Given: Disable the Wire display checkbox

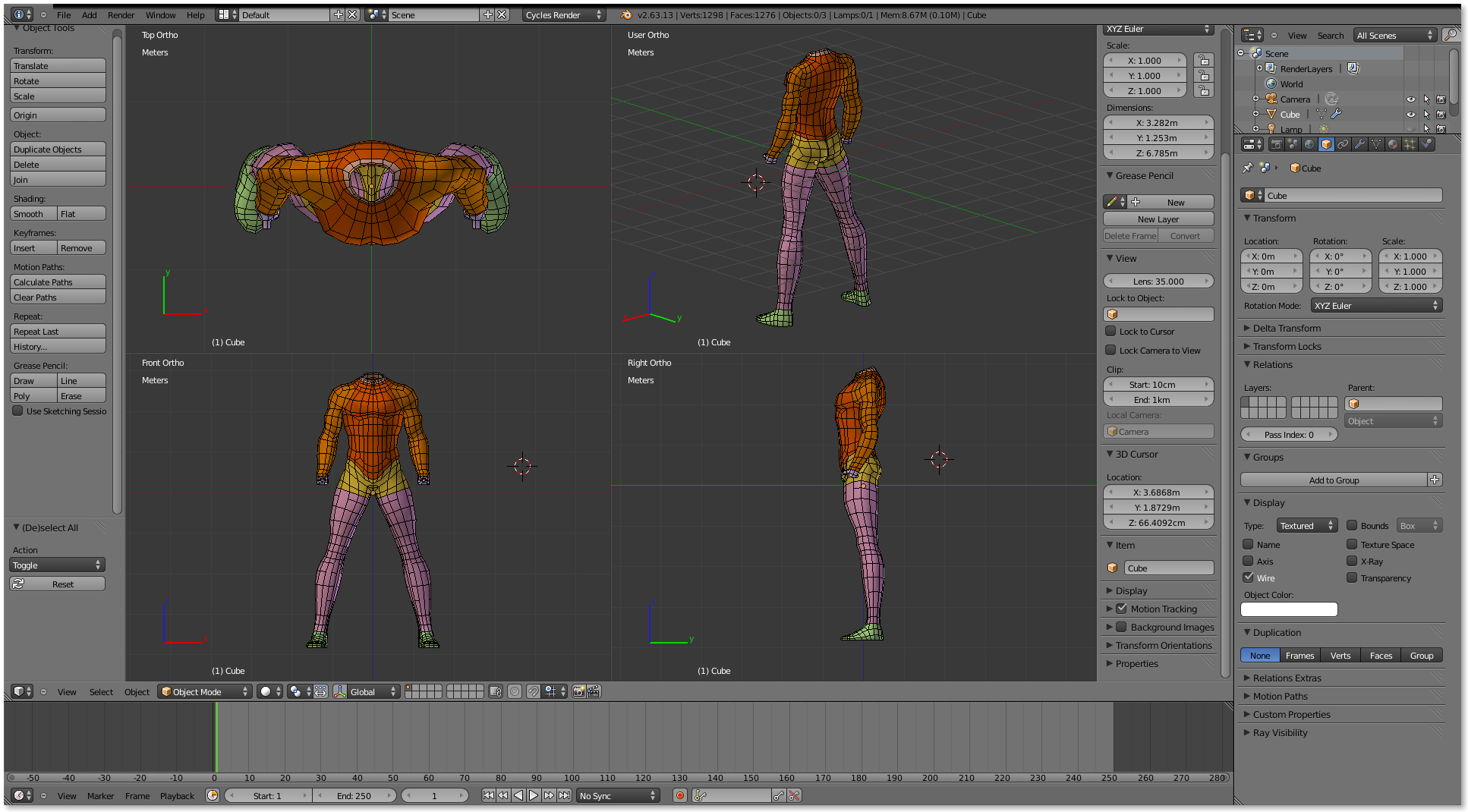Looking at the screenshot, I should [x=1248, y=578].
